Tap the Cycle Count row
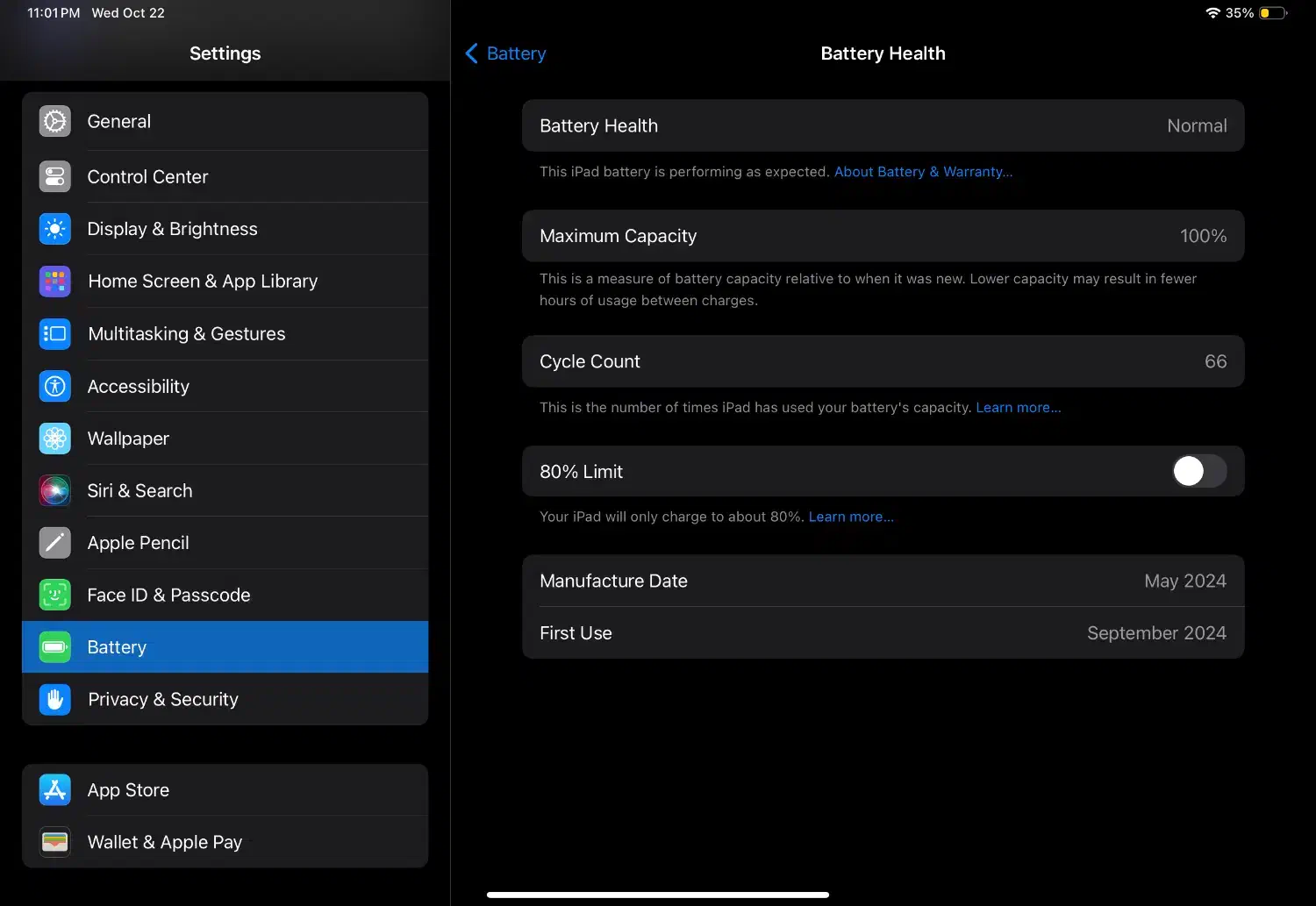The height and width of the screenshot is (906, 1316). 883,361
